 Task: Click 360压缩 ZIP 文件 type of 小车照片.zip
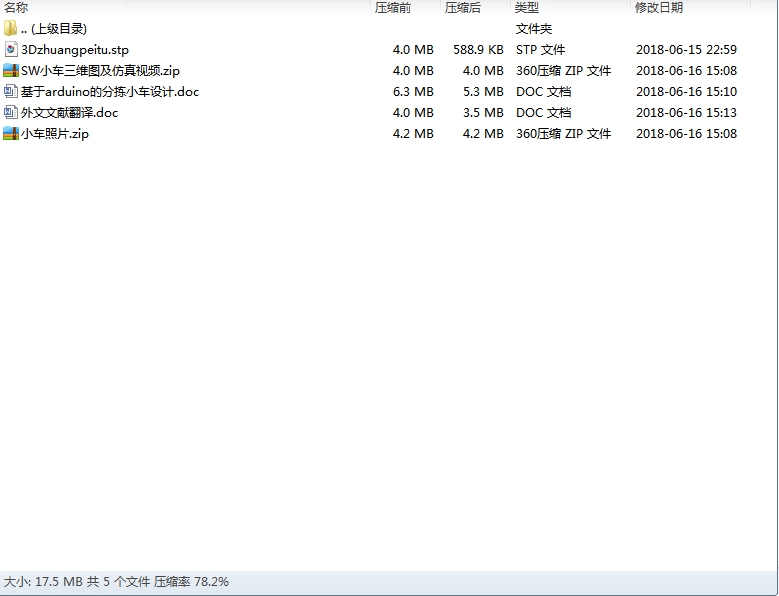(563, 134)
